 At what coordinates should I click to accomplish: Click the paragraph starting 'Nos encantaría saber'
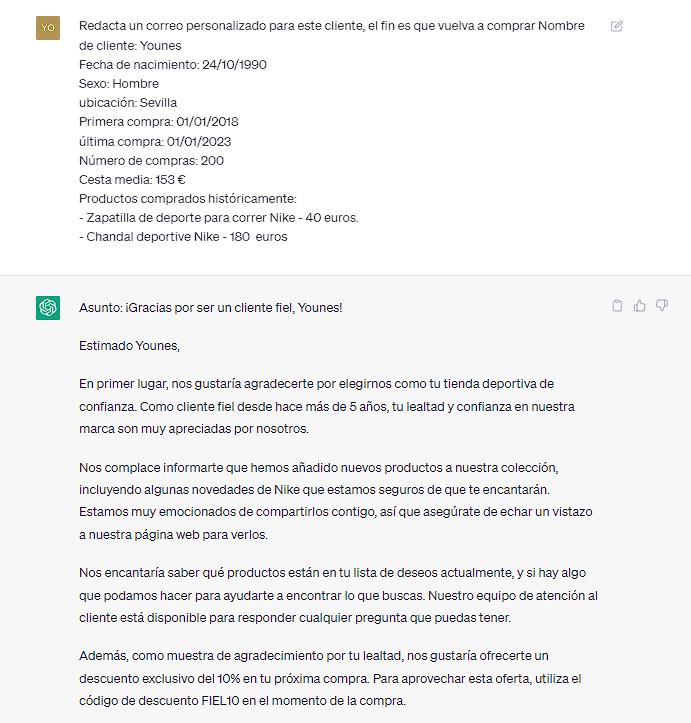pos(329,596)
